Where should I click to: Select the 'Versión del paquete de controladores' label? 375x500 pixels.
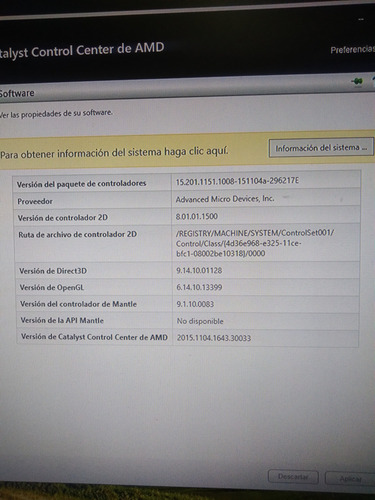pyautogui.click(x=81, y=184)
